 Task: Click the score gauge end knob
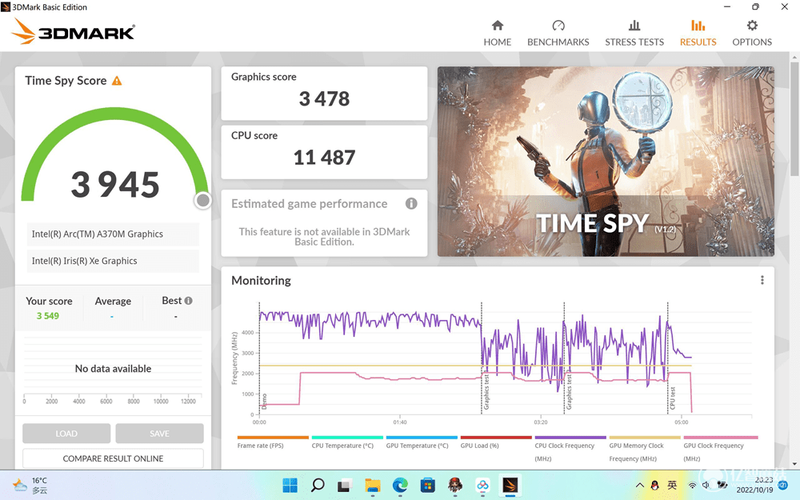(203, 201)
